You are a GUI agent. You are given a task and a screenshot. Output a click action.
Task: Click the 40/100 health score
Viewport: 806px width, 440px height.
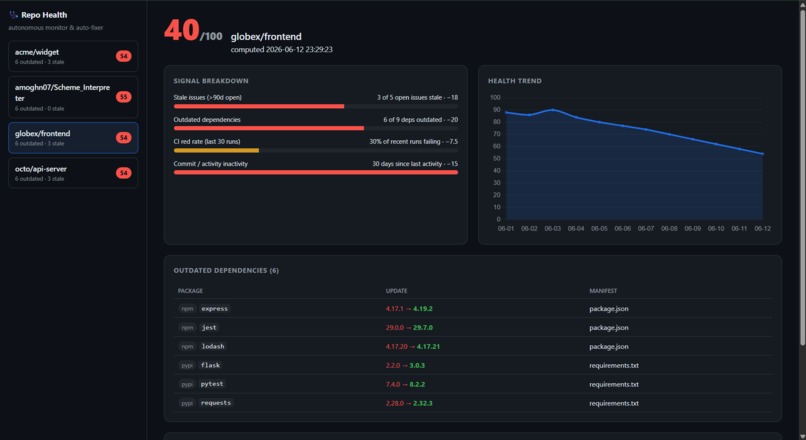[193, 31]
